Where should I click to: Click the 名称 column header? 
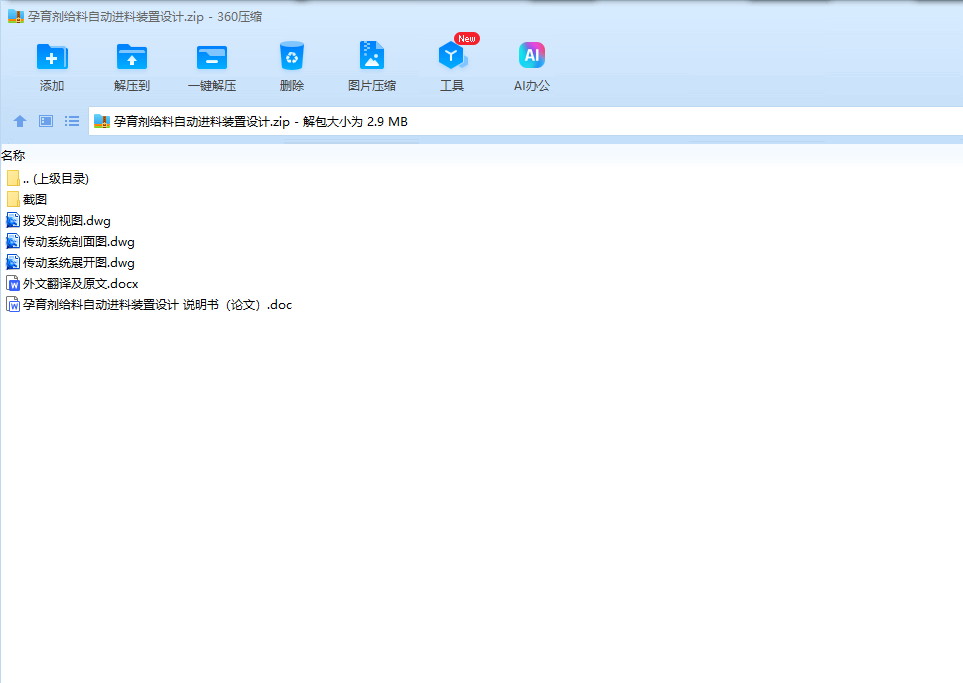[13, 155]
